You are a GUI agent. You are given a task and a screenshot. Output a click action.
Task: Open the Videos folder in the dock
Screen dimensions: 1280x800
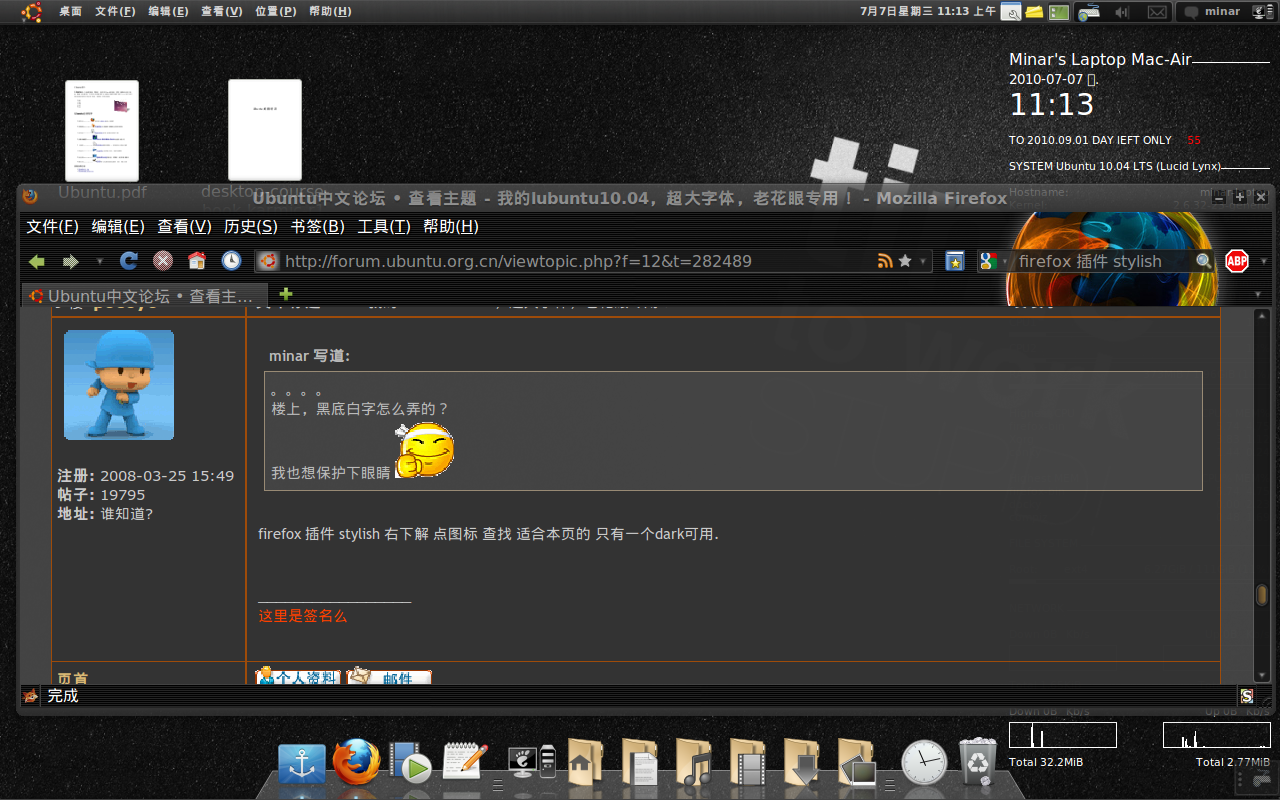(x=747, y=762)
